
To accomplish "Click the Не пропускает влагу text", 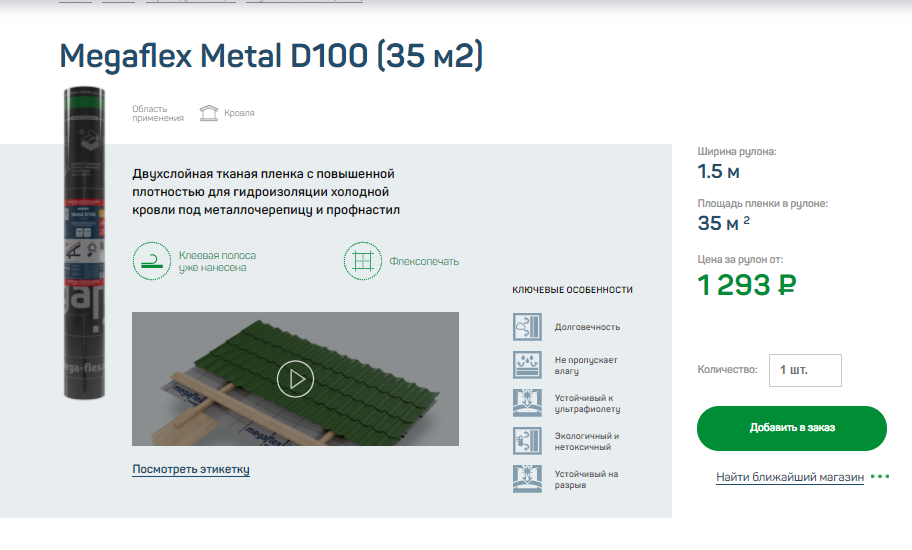I will click(586, 365).
